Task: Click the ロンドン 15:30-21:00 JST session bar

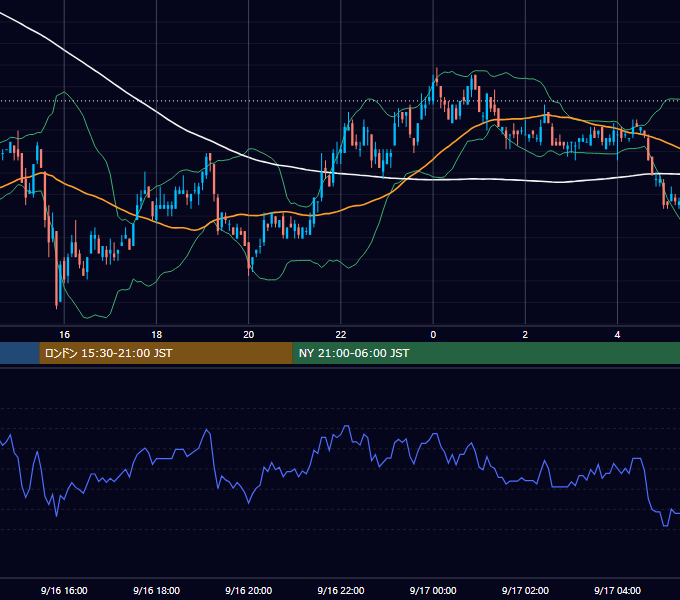Action: pos(166,353)
